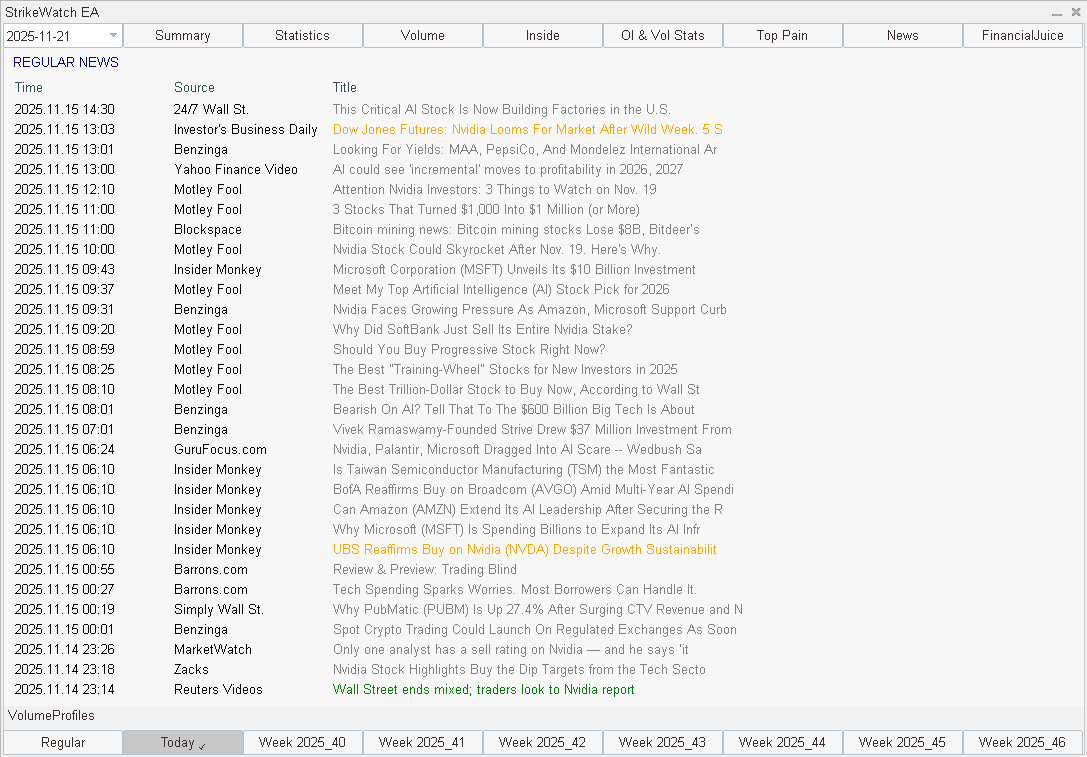1087x757 pixels.
Task: Toggle the Today volume profile
Action: coord(182,742)
